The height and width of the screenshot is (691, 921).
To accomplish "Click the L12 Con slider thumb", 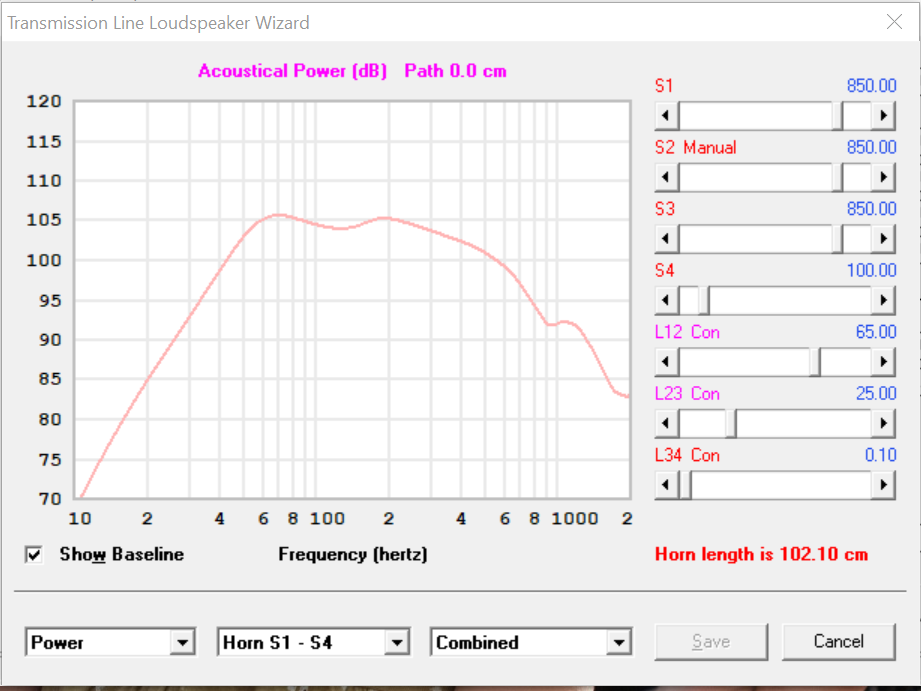I will (x=815, y=362).
